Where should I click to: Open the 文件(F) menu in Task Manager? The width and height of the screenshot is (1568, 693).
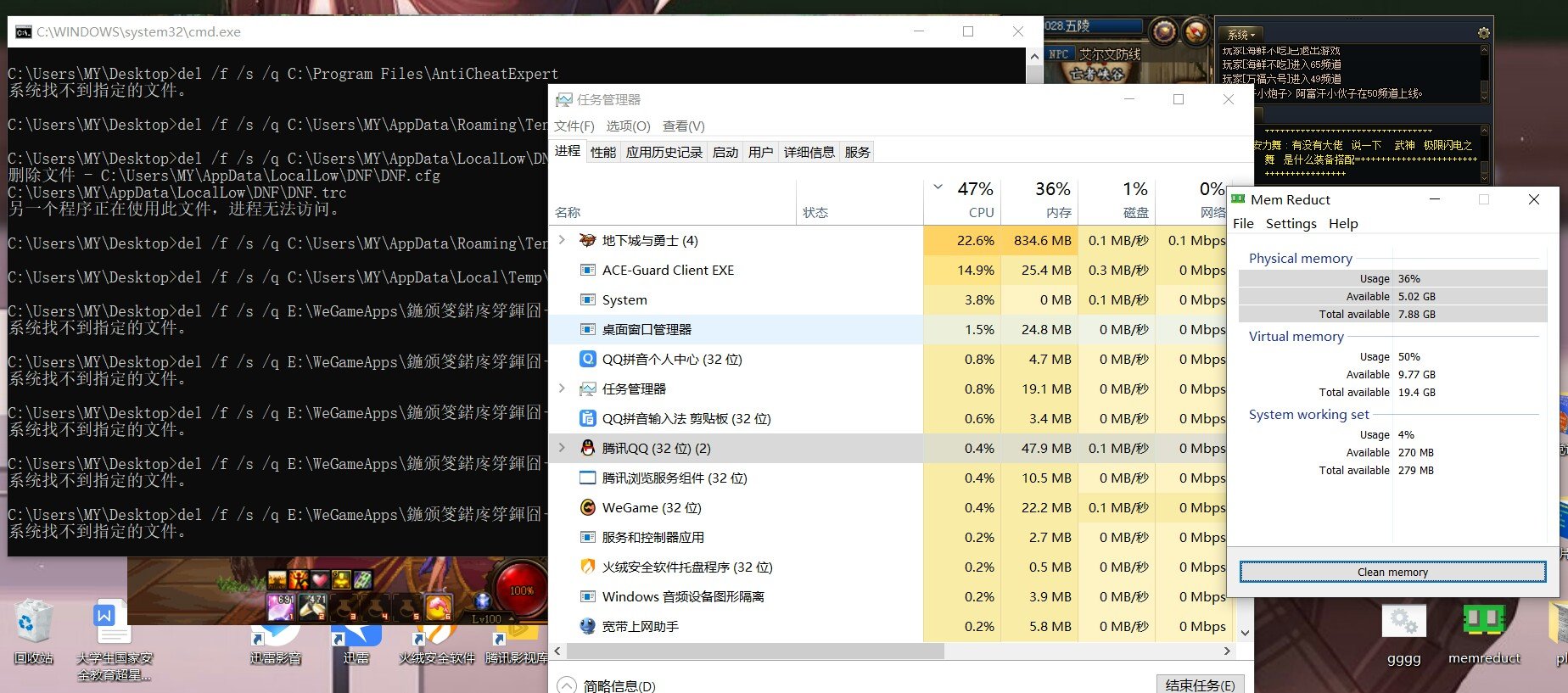tap(574, 126)
